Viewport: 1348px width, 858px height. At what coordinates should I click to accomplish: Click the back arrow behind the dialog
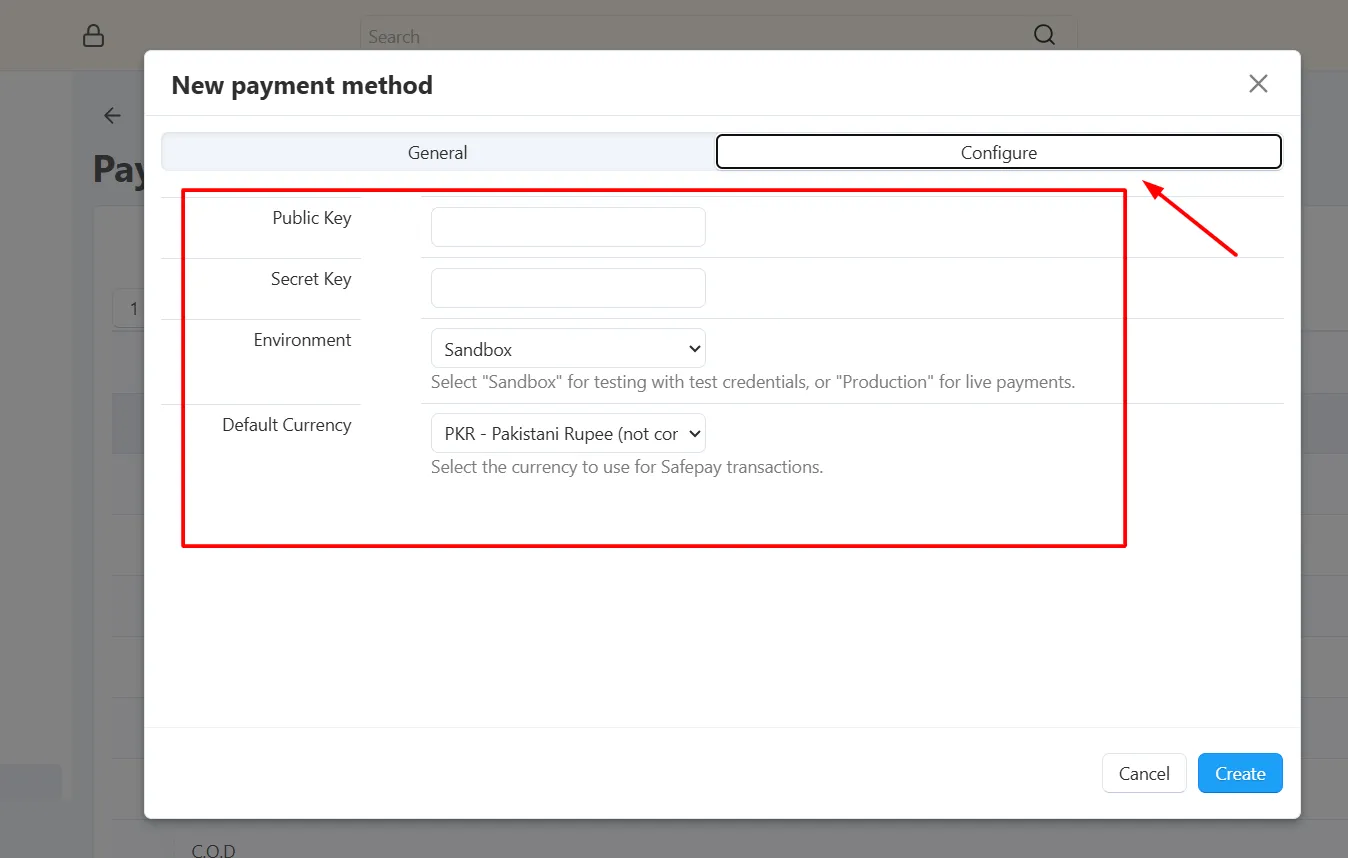[112, 116]
